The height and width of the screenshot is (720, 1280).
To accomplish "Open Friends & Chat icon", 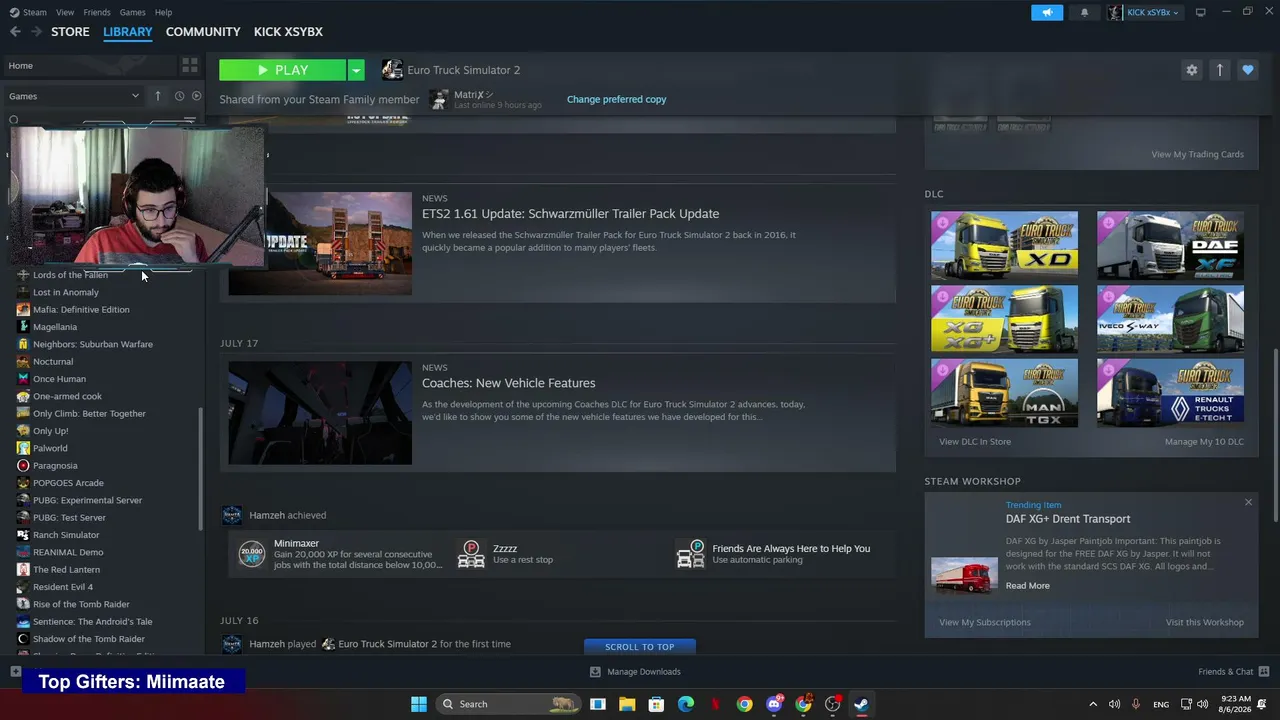I will [x=1264, y=672].
